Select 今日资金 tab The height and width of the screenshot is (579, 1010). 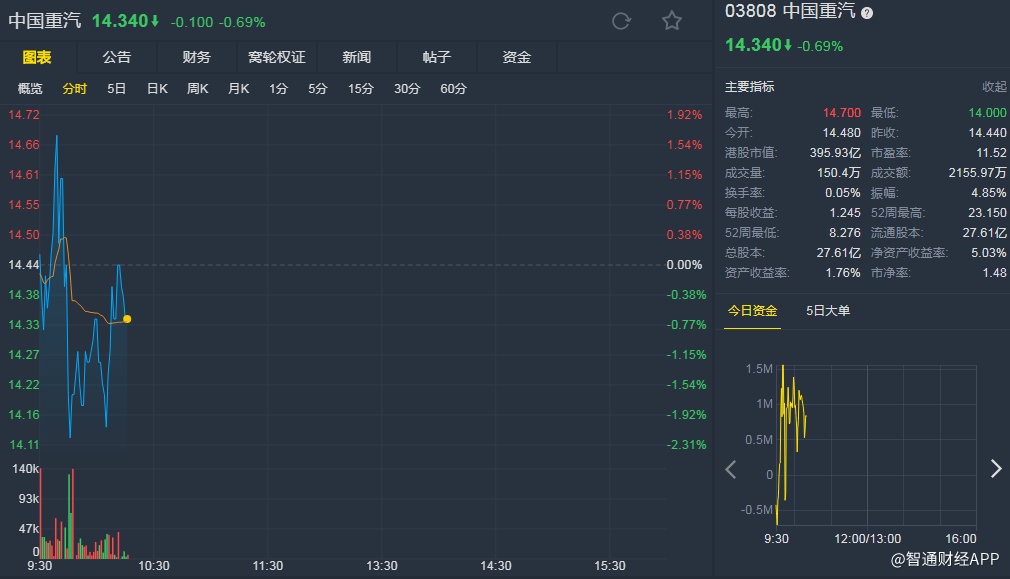752,311
